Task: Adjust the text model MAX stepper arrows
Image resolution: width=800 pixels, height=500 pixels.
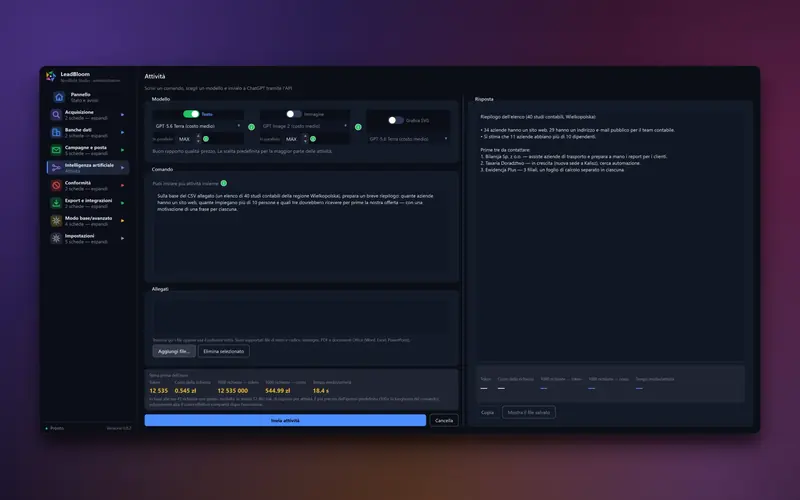Action: click(198, 139)
